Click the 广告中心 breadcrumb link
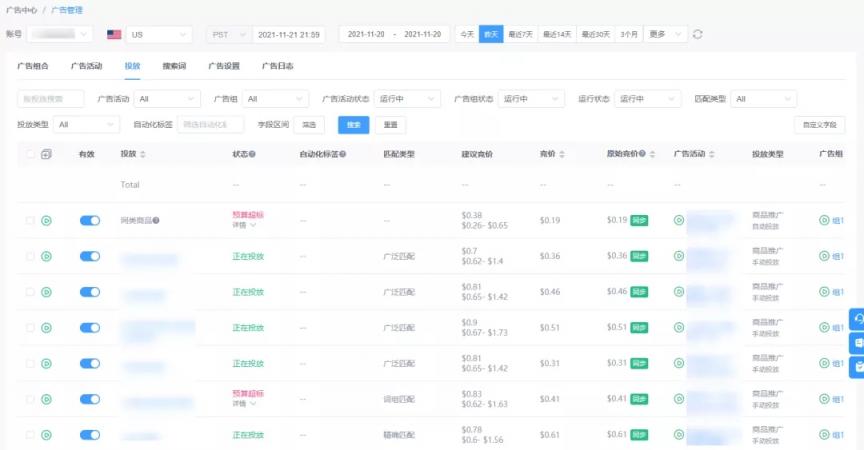864x450 pixels. click(21, 10)
